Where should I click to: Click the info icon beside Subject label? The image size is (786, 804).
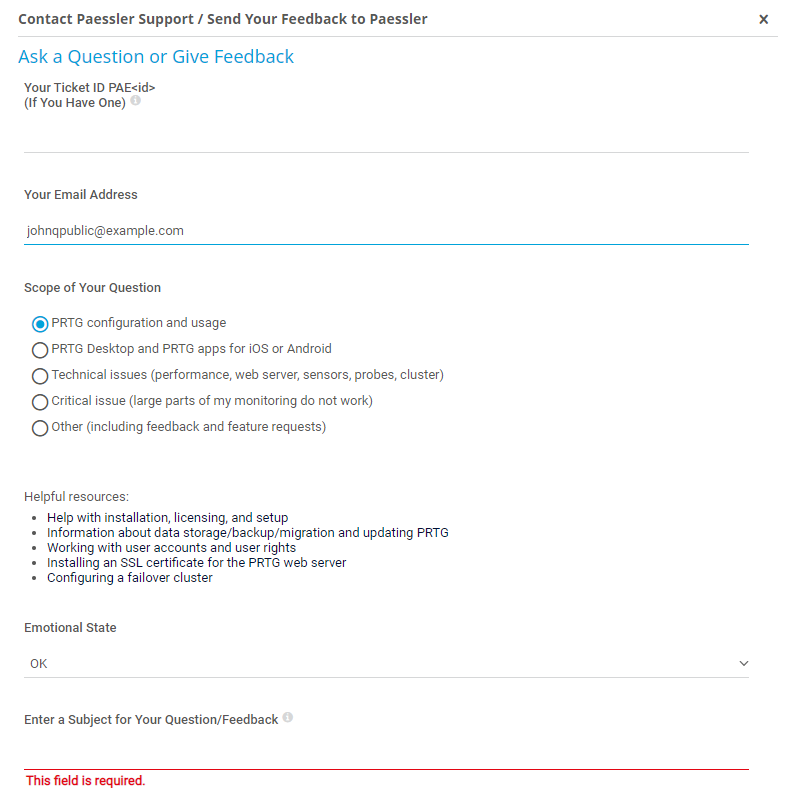pos(288,718)
